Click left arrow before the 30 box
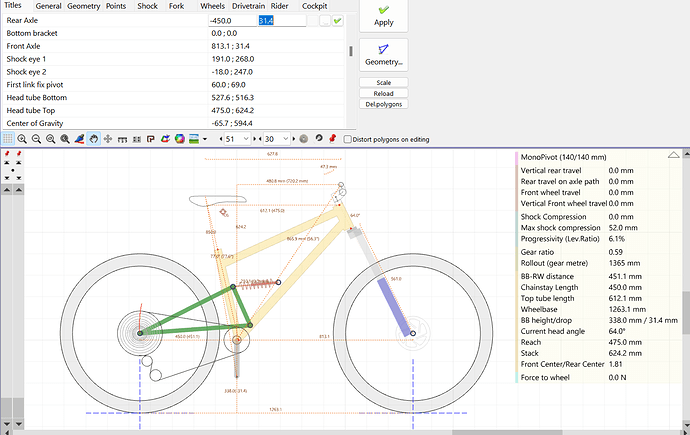 click(261, 139)
